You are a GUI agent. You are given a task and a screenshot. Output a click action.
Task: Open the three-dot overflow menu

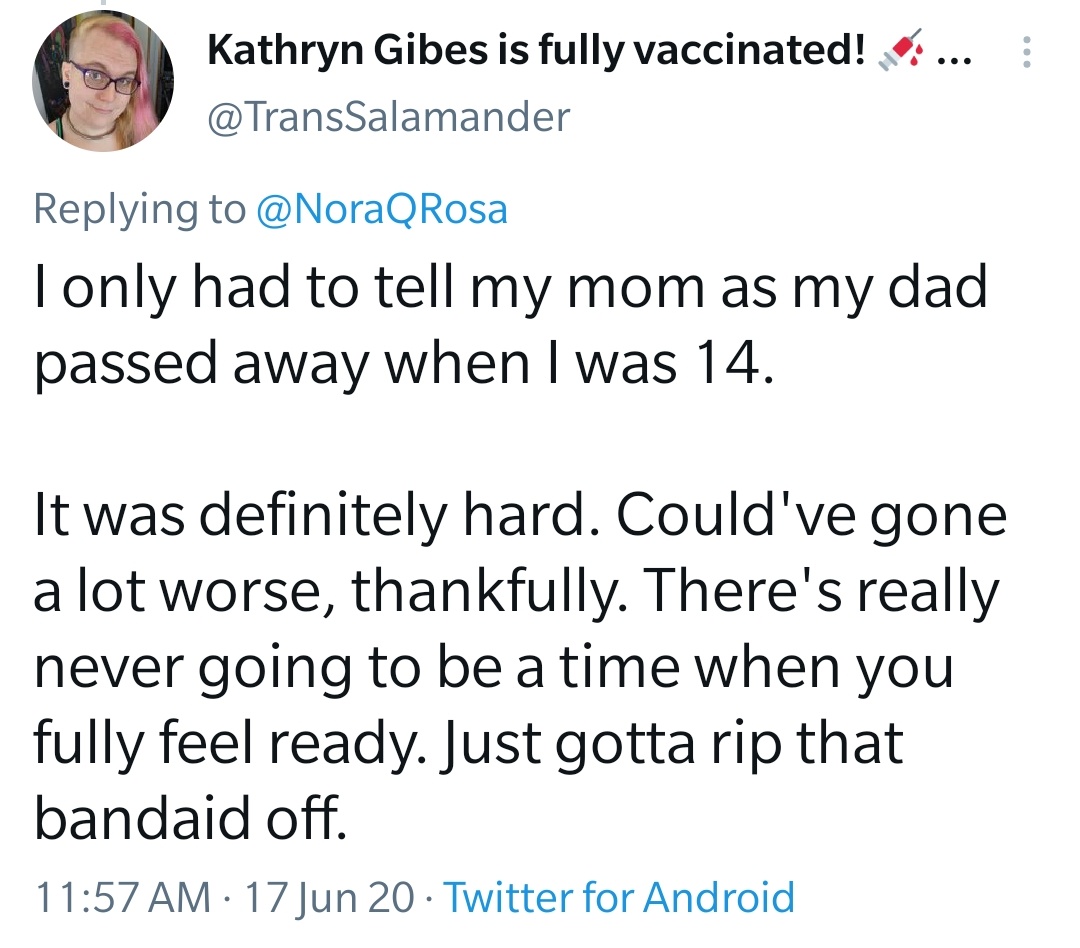click(x=1026, y=52)
